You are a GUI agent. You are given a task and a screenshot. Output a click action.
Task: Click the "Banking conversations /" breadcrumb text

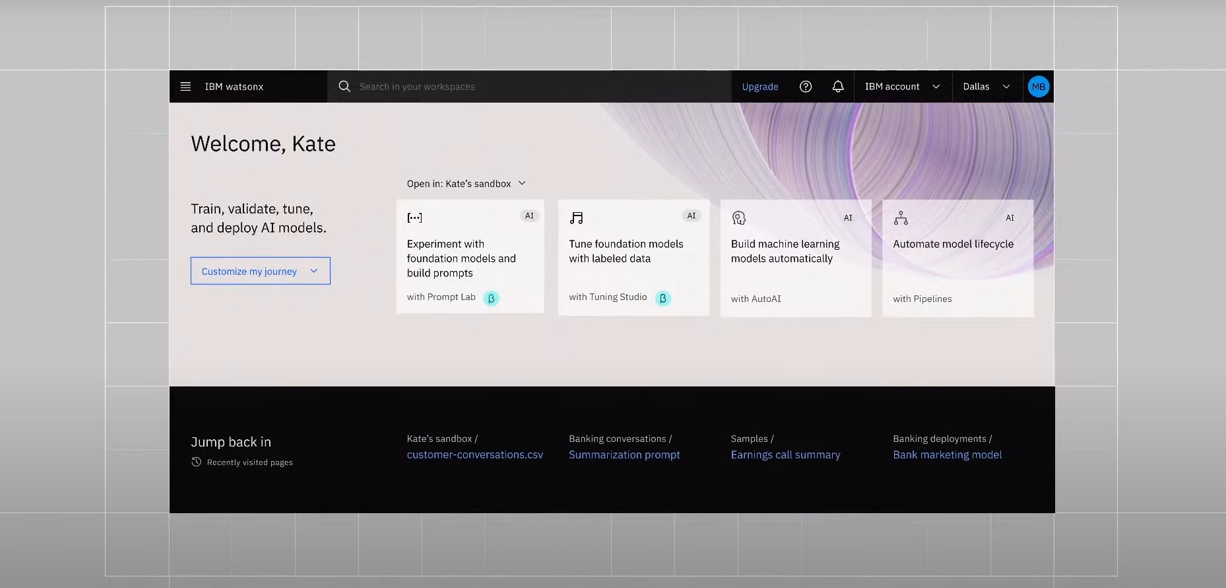pos(620,439)
